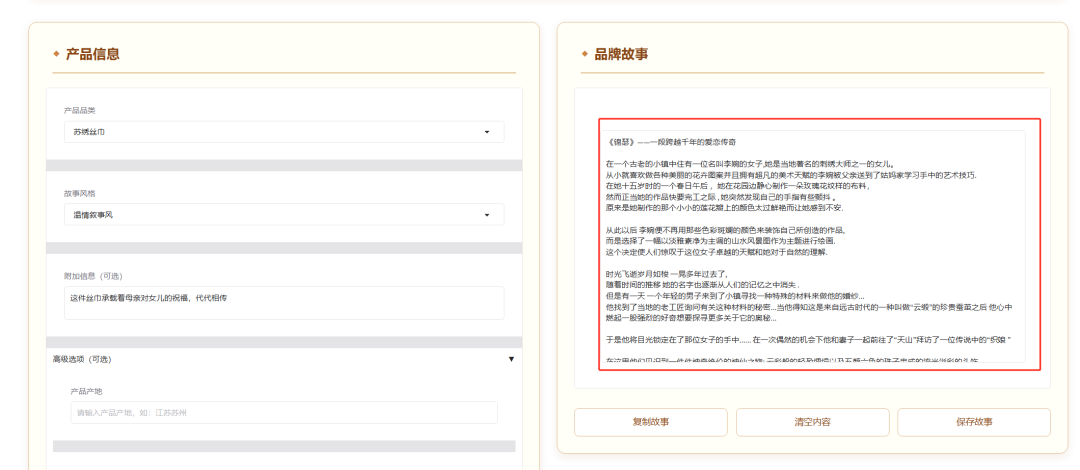
Task: Click the 品牌故事 section heading
Action: pyautogui.click(x=621, y=54)
